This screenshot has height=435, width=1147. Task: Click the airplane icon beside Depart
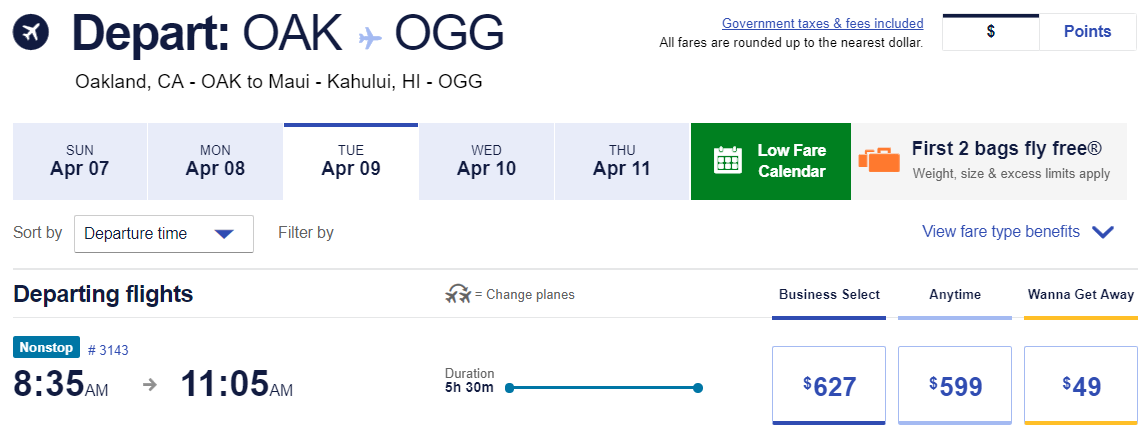tap(31, 34)
